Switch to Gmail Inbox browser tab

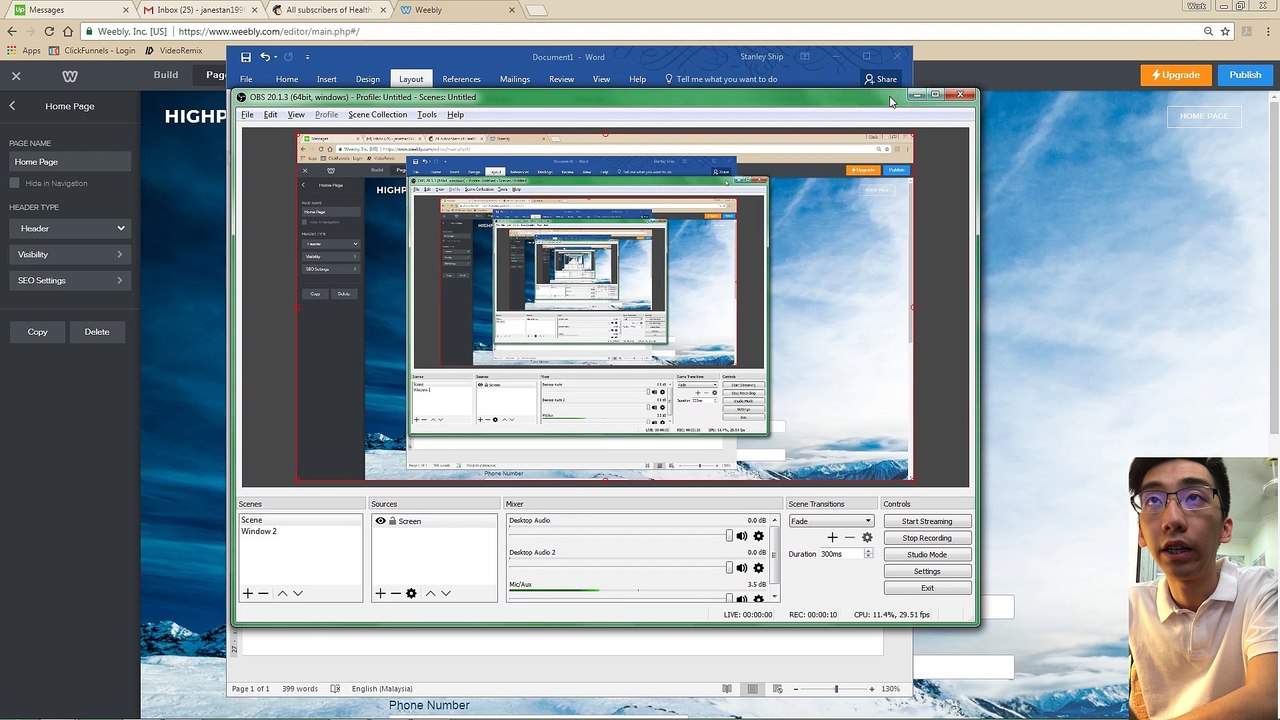click(x=200, y=10)
